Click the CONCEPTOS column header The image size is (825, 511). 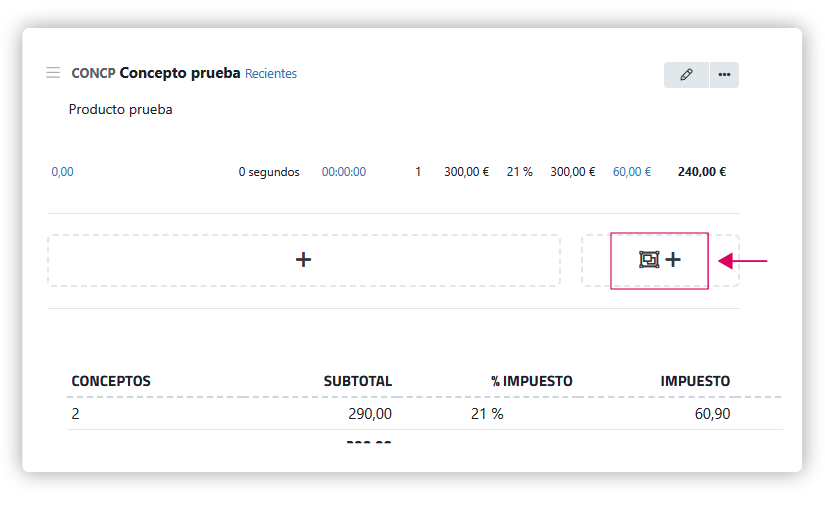pos(111,381)
